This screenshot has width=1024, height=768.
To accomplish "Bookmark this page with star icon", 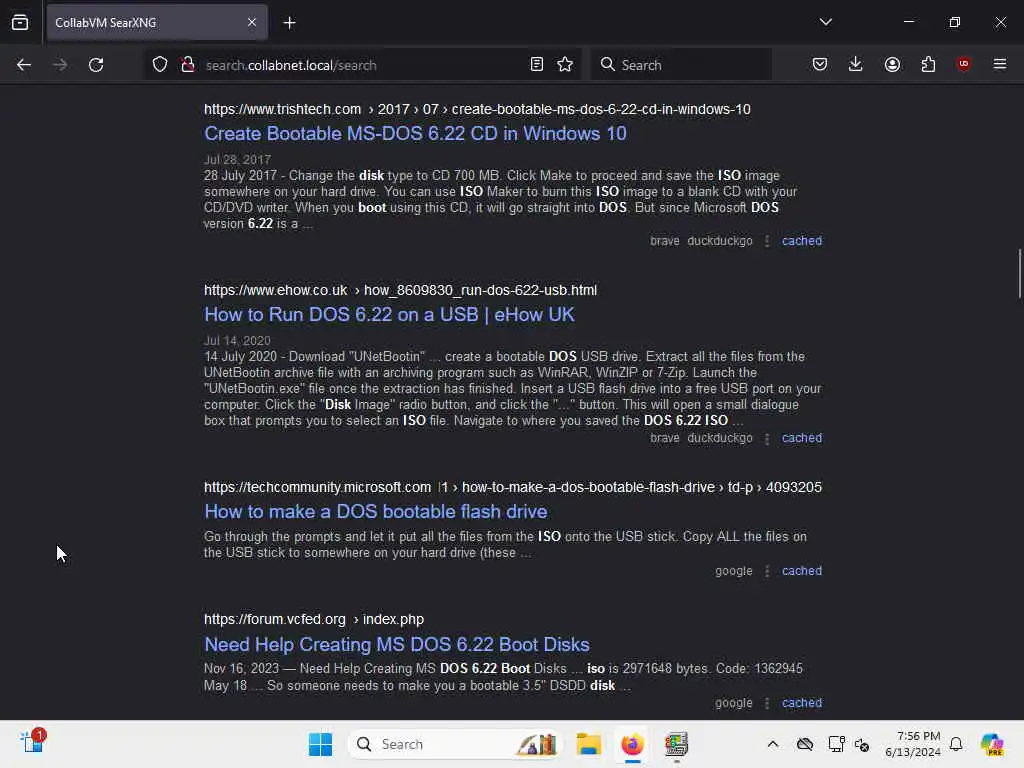I will click(x=565, y=65).
